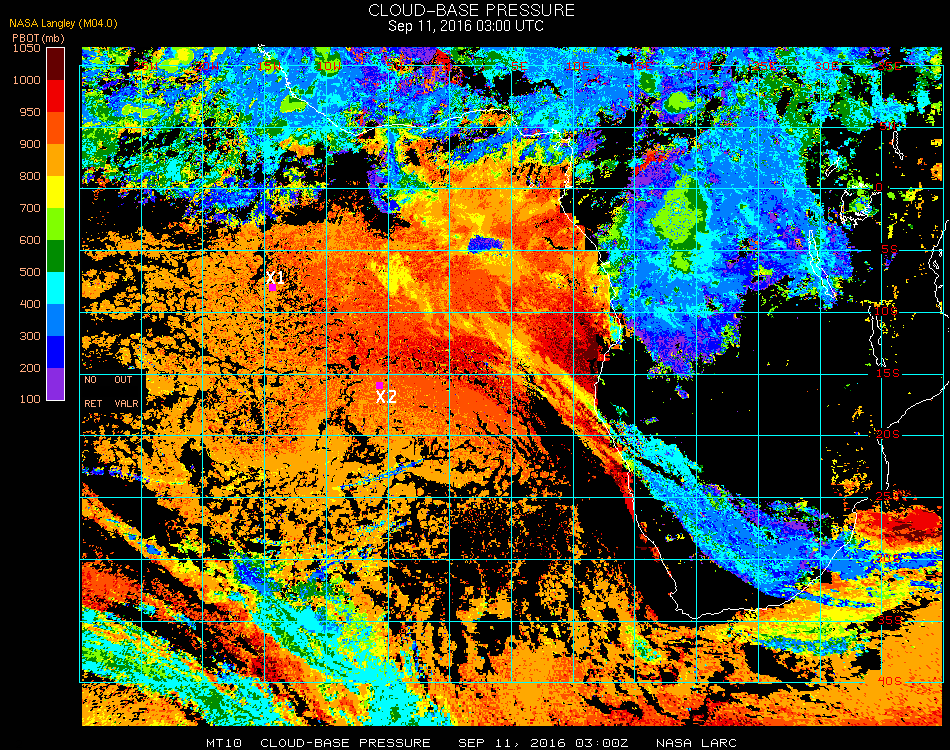The image size is (950, 750).
Task: Click the '1000' legend value
Action: 27,80
